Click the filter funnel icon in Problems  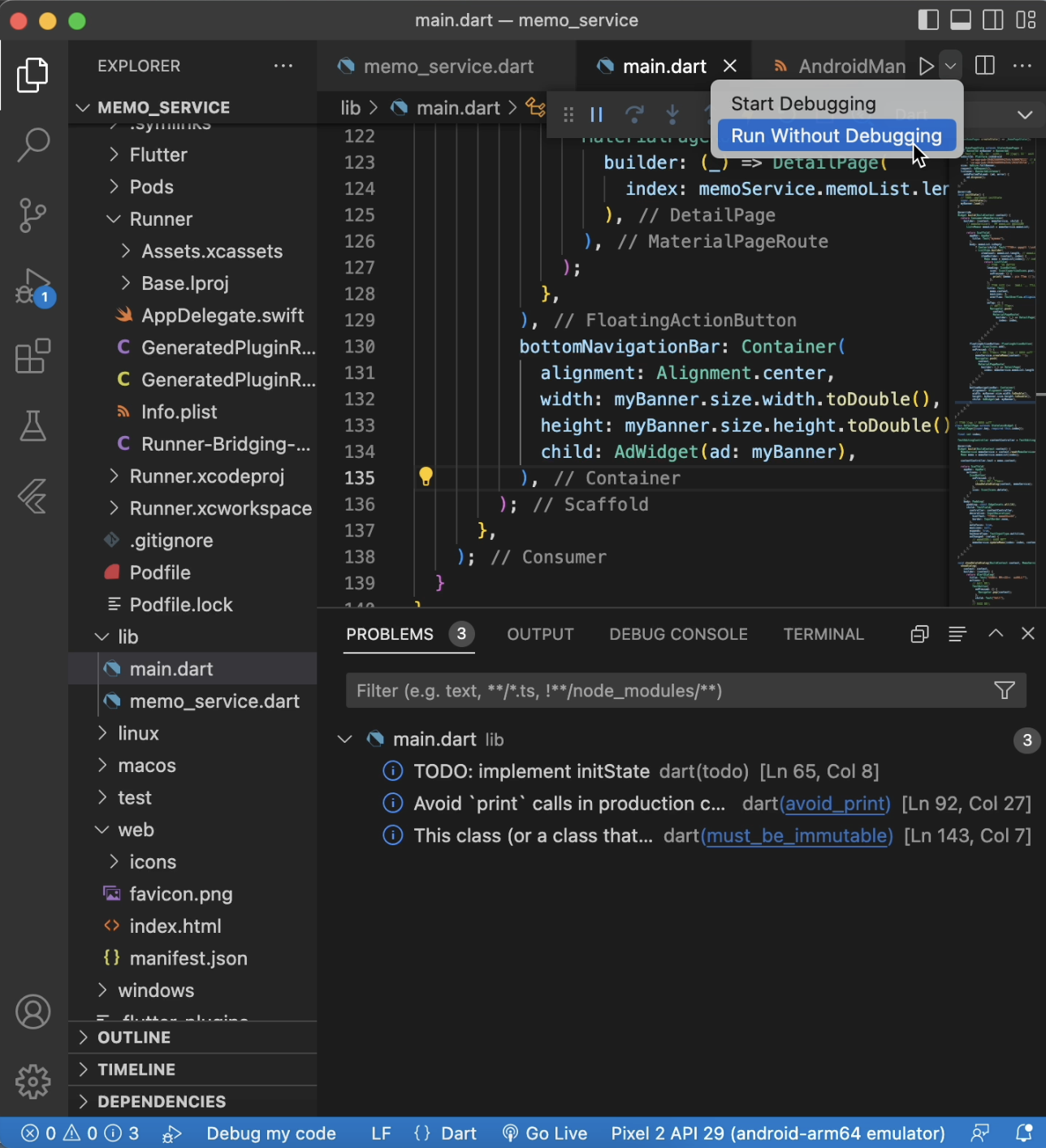tap(1005, 691)
